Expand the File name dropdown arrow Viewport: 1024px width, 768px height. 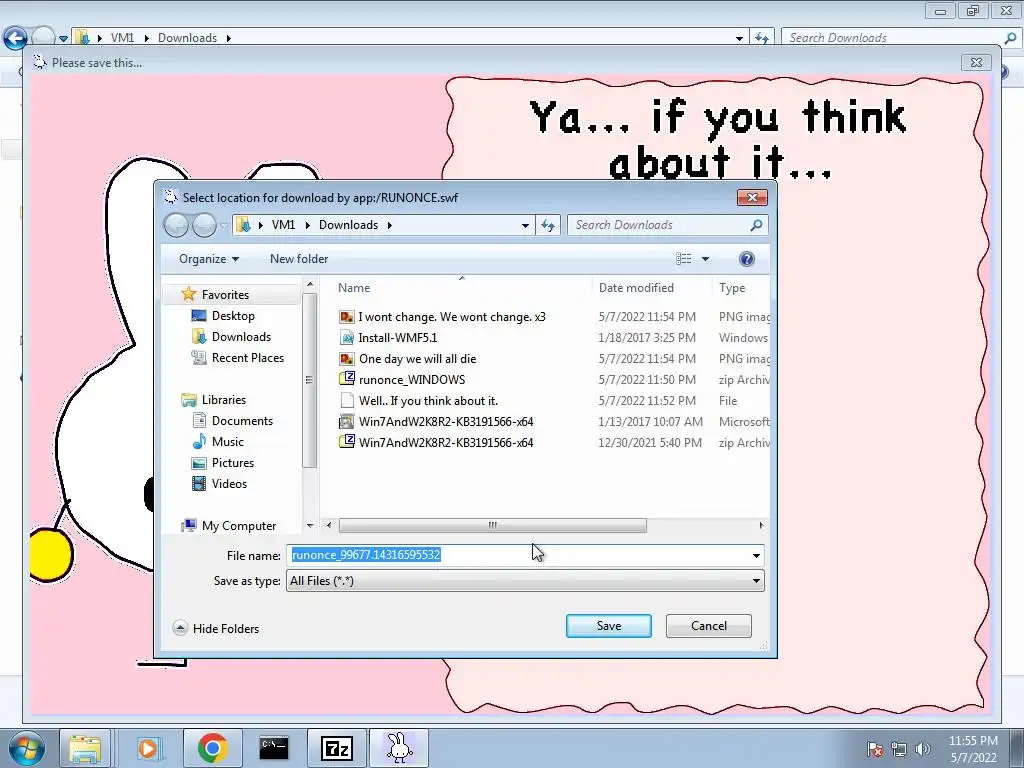[756, 556]
